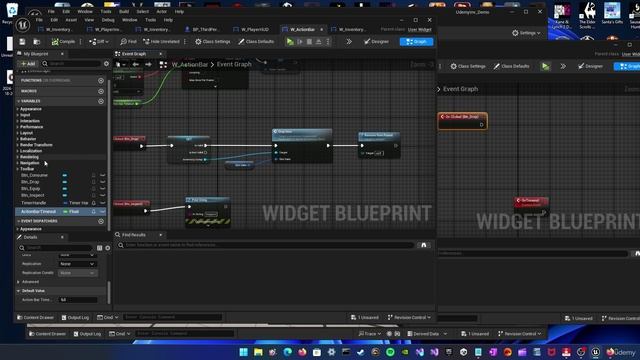Image resolution: width=640 pixels, height=360 pixels.
Task: Select the Btn_Drop variable
Action: tap(30, 182)
